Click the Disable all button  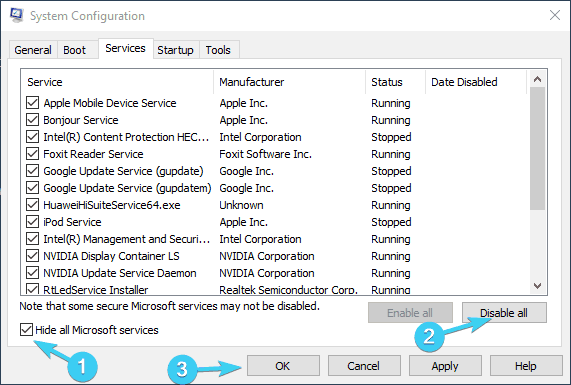click(x=504, y=313)
